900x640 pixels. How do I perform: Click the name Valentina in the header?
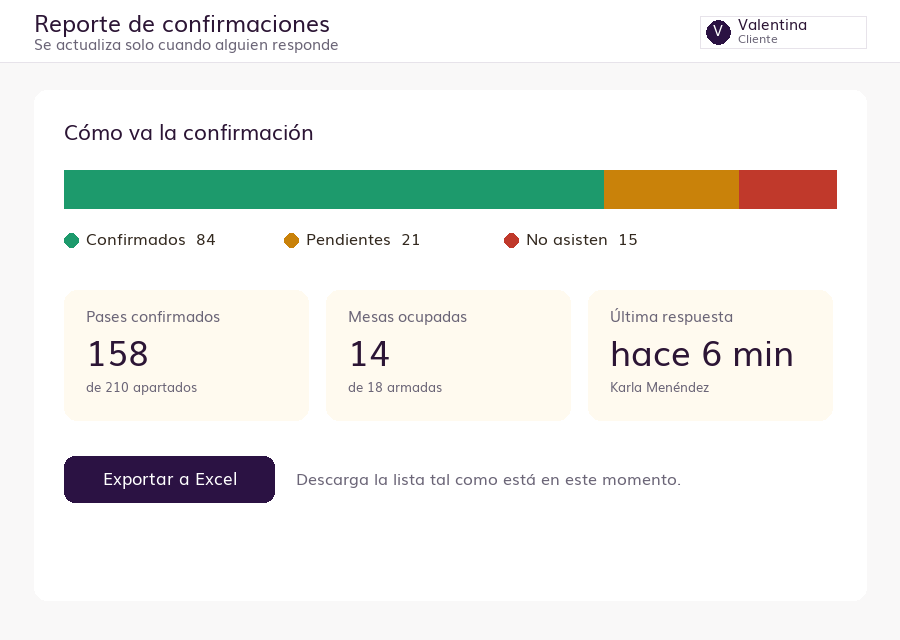pos(773,25)
